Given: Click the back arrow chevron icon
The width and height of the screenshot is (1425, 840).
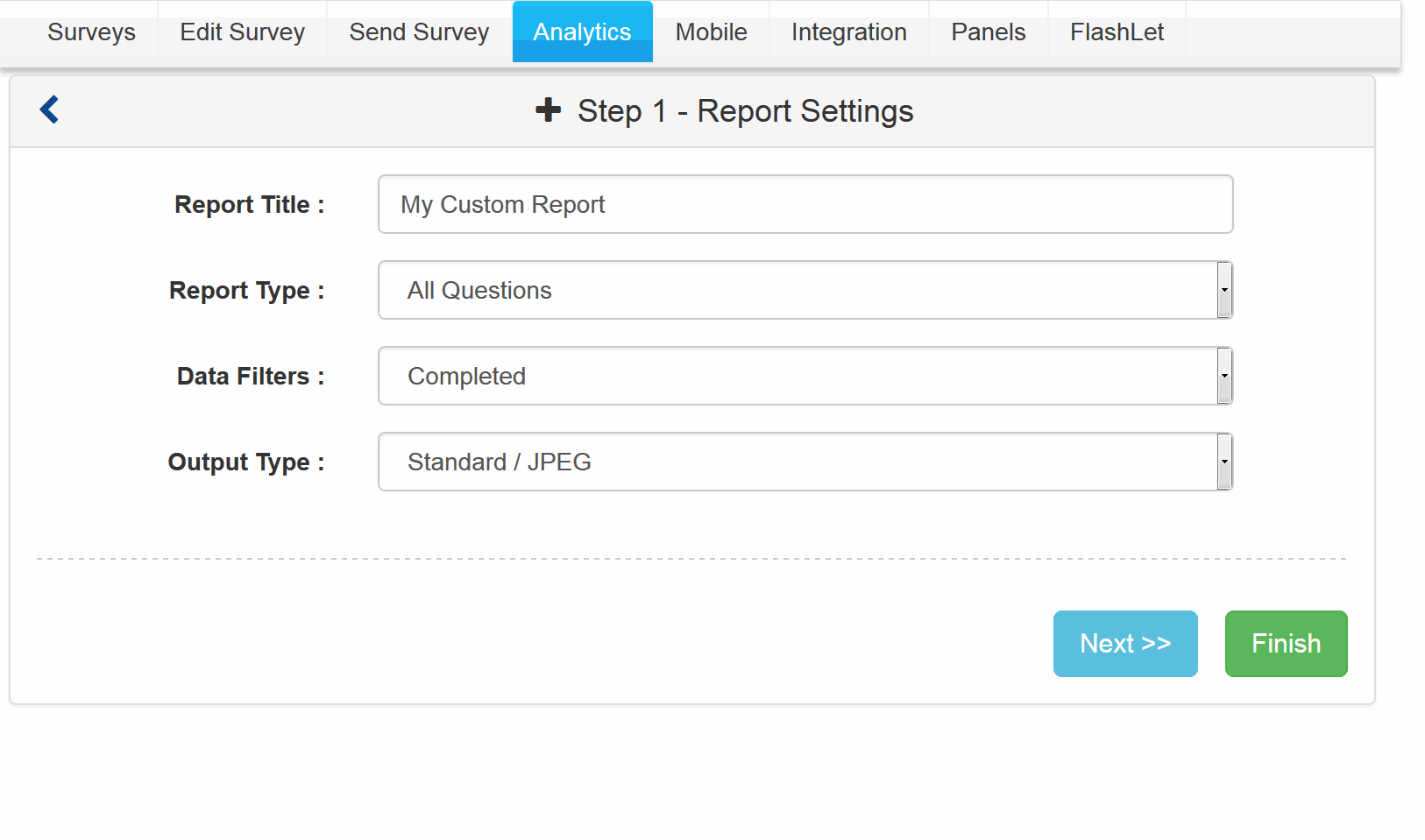Looking at the screenshot, I should [x=49, y=109].
